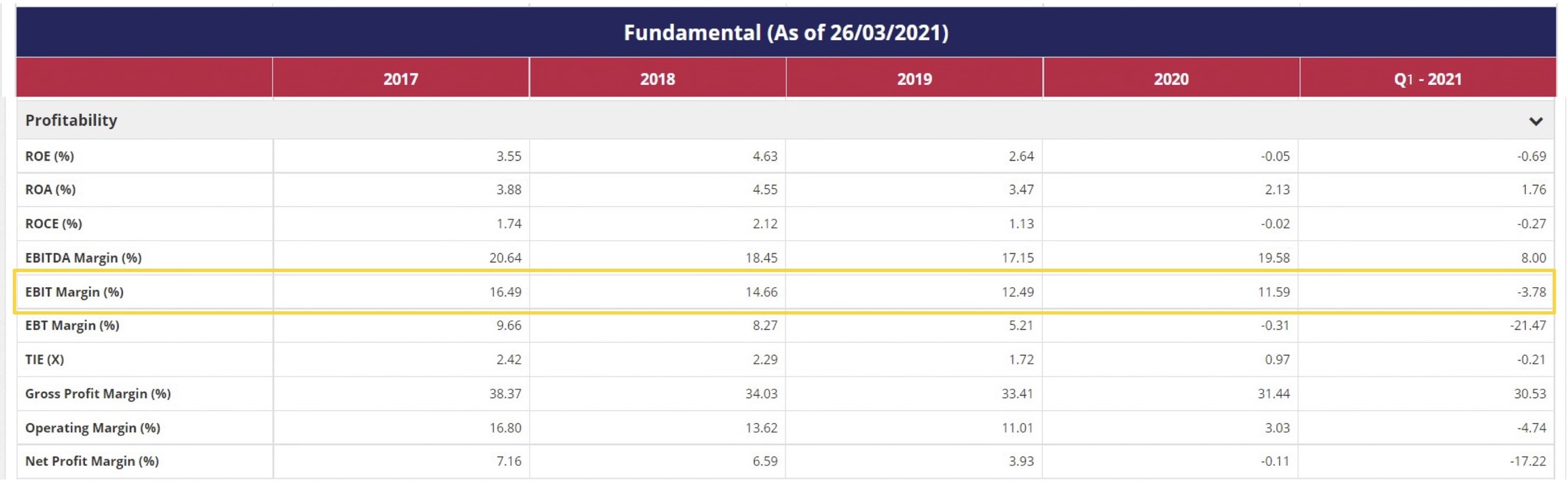1568x483 pixels.
Task: Select the ROCE (%) row label
Action: coord(54,224)
